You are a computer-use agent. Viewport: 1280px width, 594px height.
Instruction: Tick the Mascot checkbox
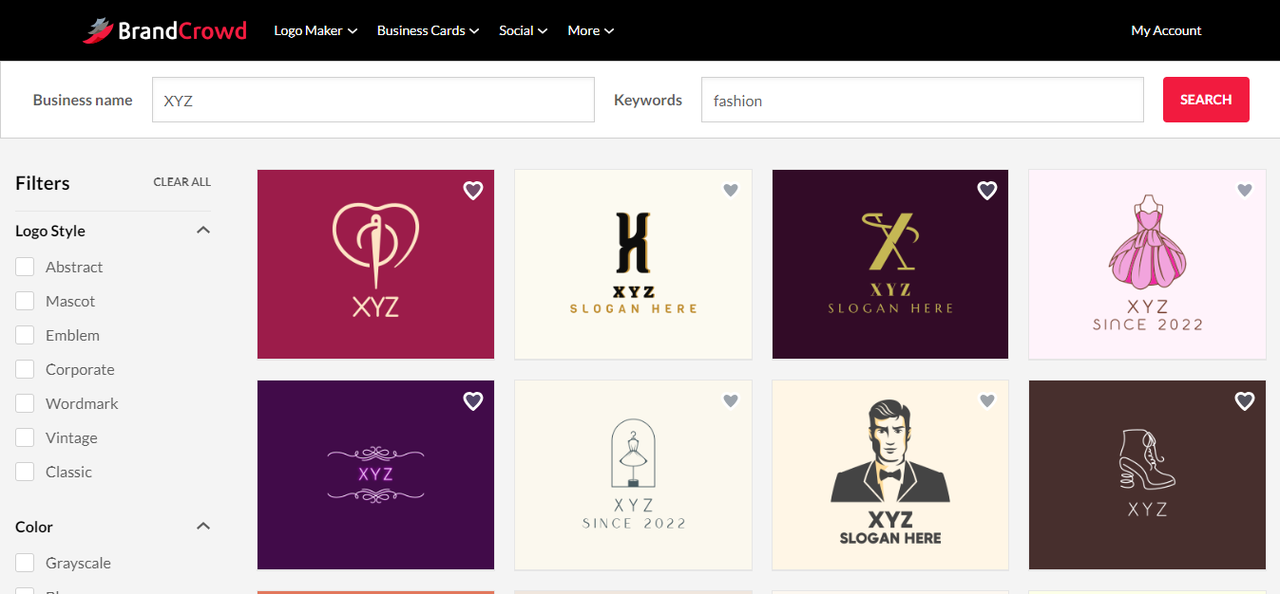coord(25,301)
